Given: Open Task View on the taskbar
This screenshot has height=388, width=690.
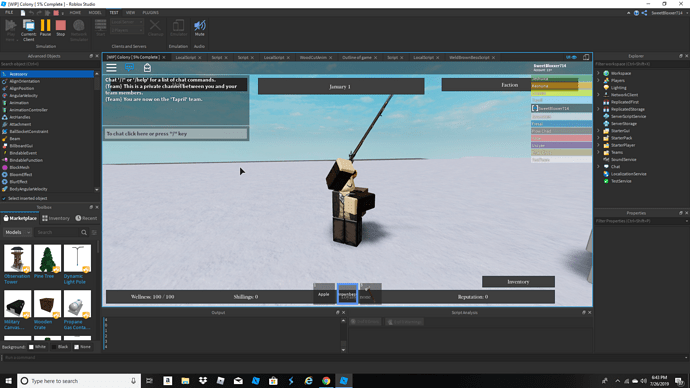Looking at the screenshot, I should 150,381.
